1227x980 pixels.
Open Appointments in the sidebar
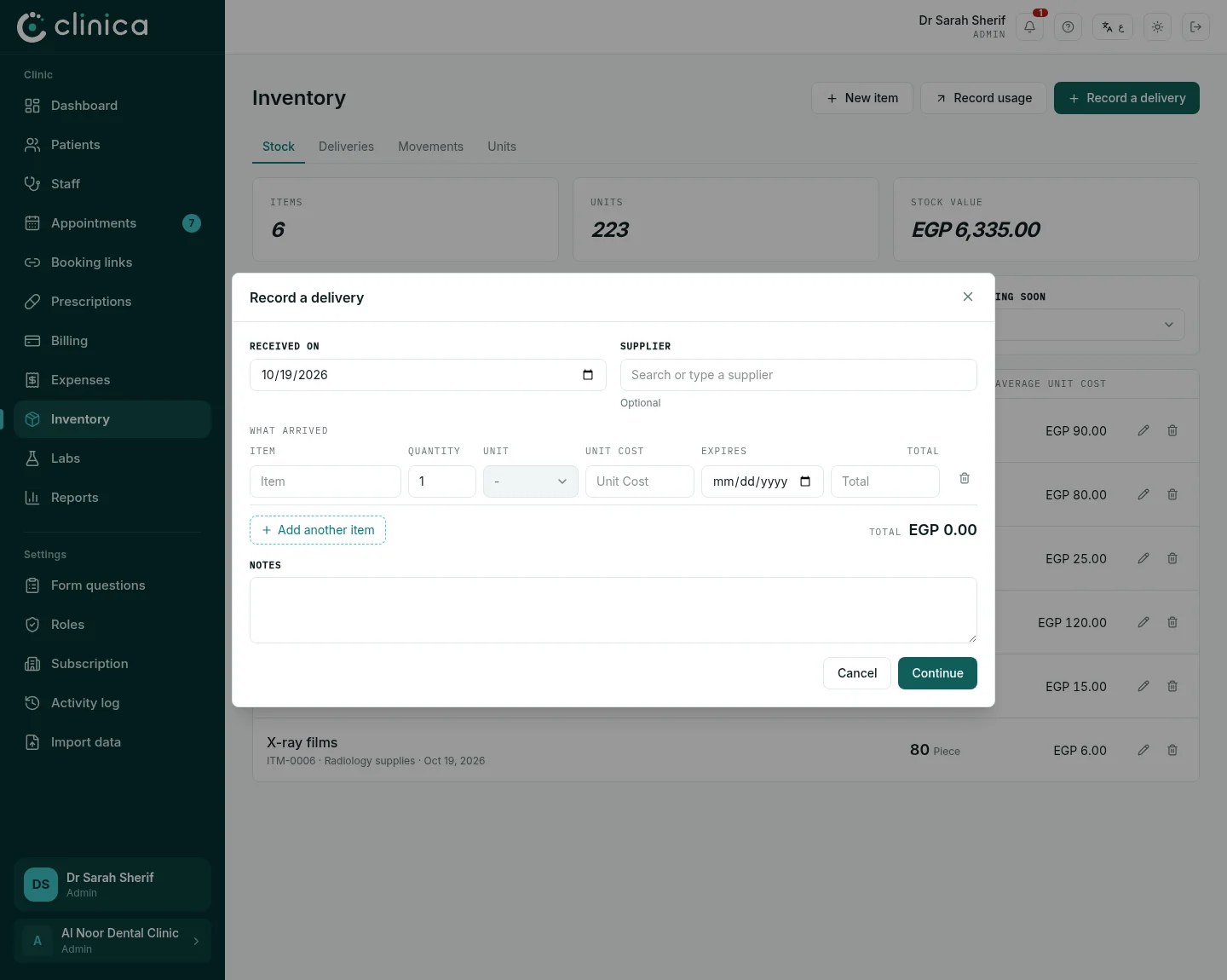[112, 223]
